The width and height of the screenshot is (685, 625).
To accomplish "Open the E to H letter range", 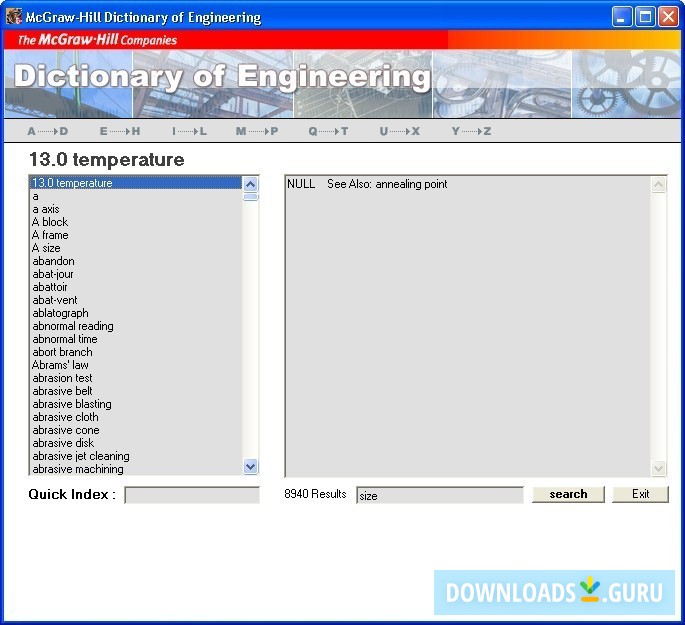I will [x=120, y=131].
